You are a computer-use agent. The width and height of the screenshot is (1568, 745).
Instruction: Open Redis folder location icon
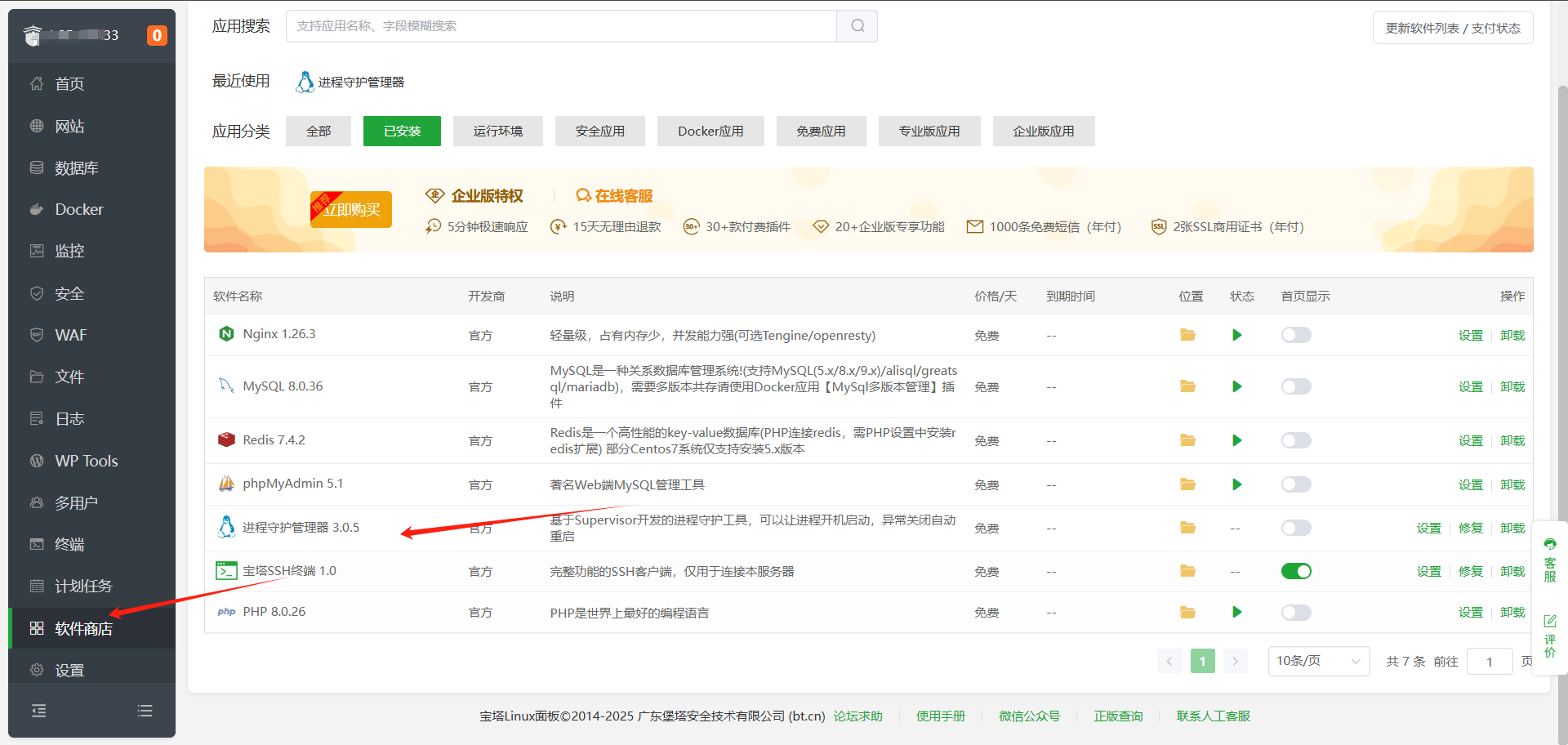tap(1187, 440)
